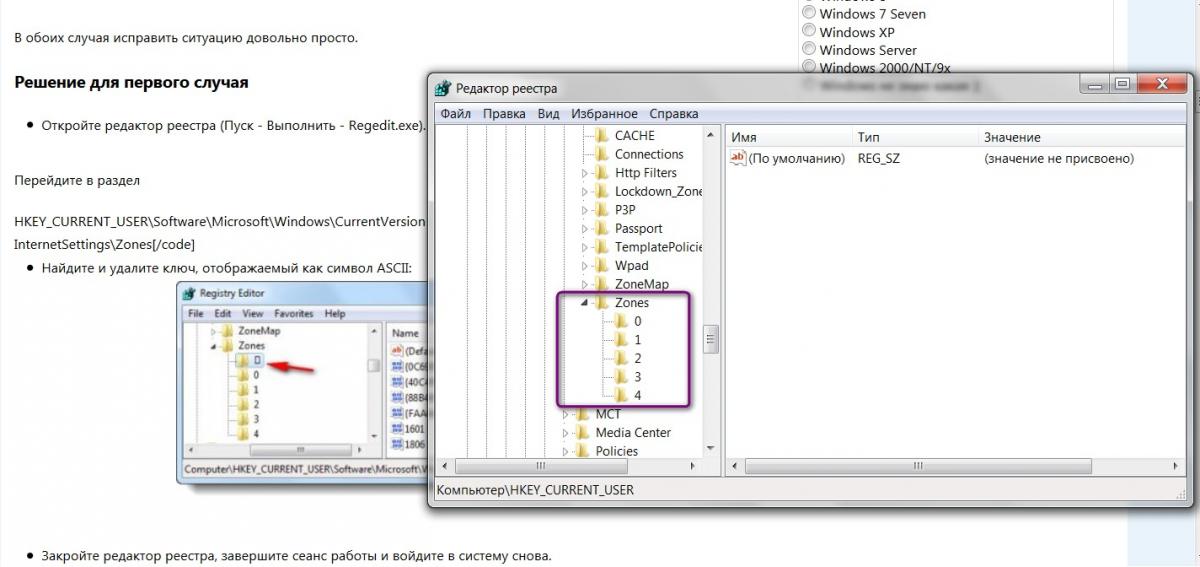The width and height of the screenshot is (1200, 567).
Task: Expand the ZoneMap key in Редактор реестра
Action: tap(585, 284)
